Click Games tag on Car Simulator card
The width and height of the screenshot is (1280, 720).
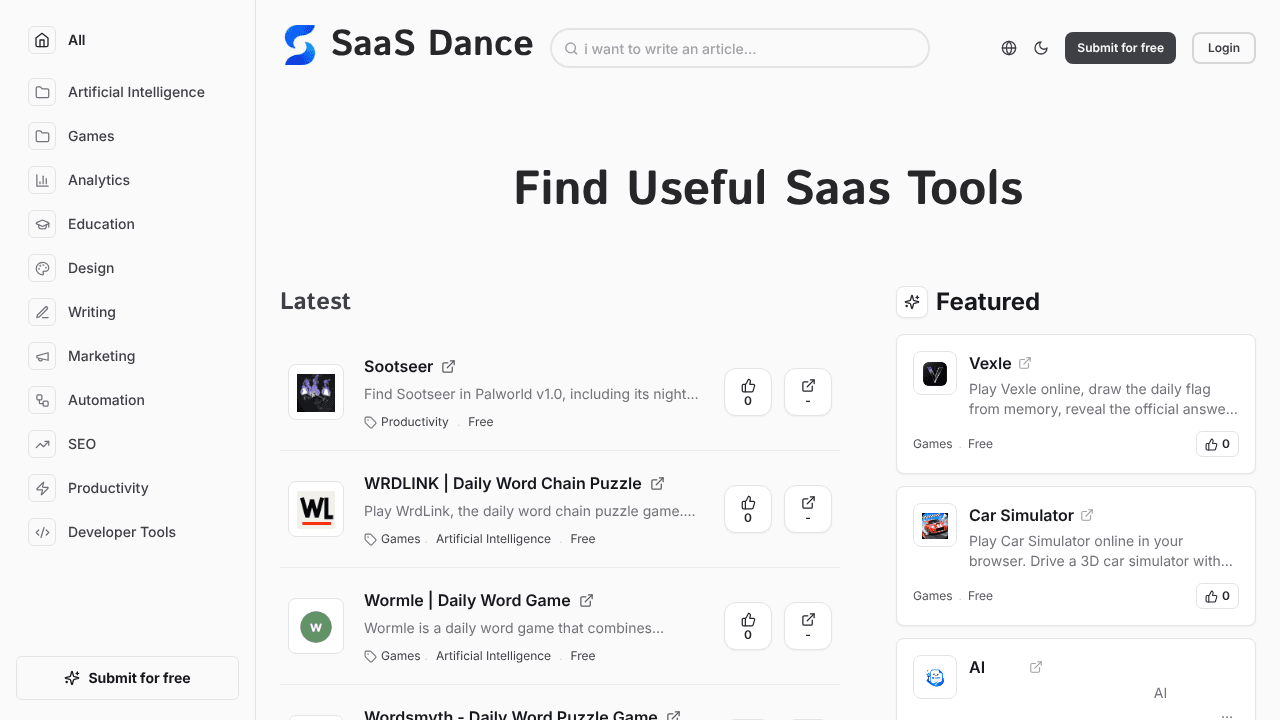[x=932, y=596]
